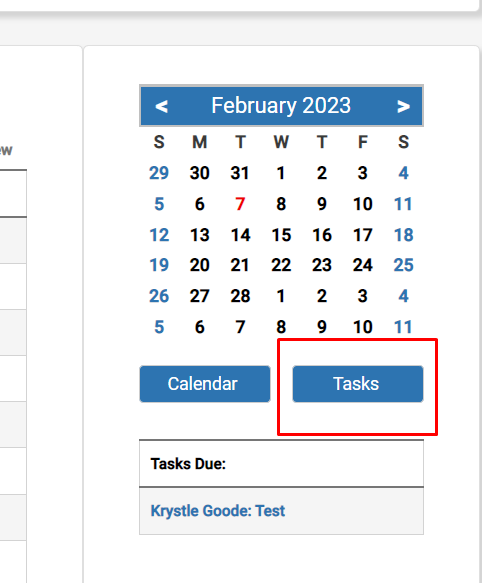Select Monday February 13
482x583 pixels.
click(200, 235)
